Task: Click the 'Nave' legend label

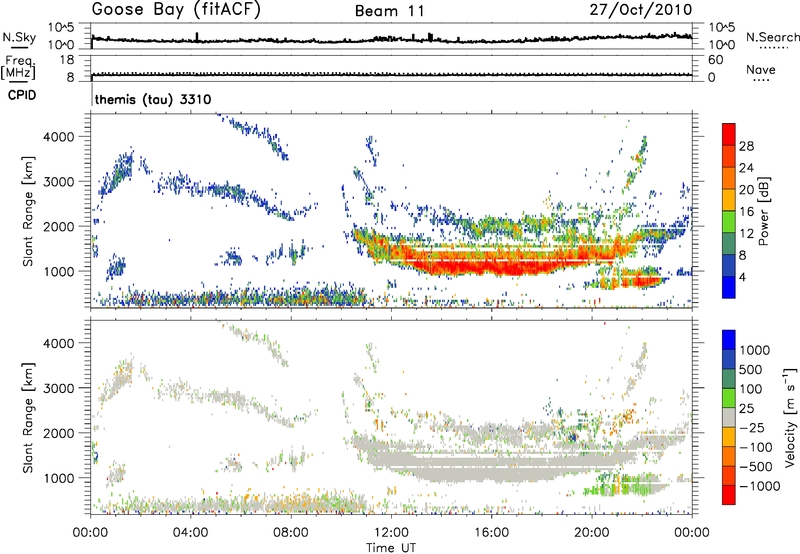Action: click(x=761, y=69)
